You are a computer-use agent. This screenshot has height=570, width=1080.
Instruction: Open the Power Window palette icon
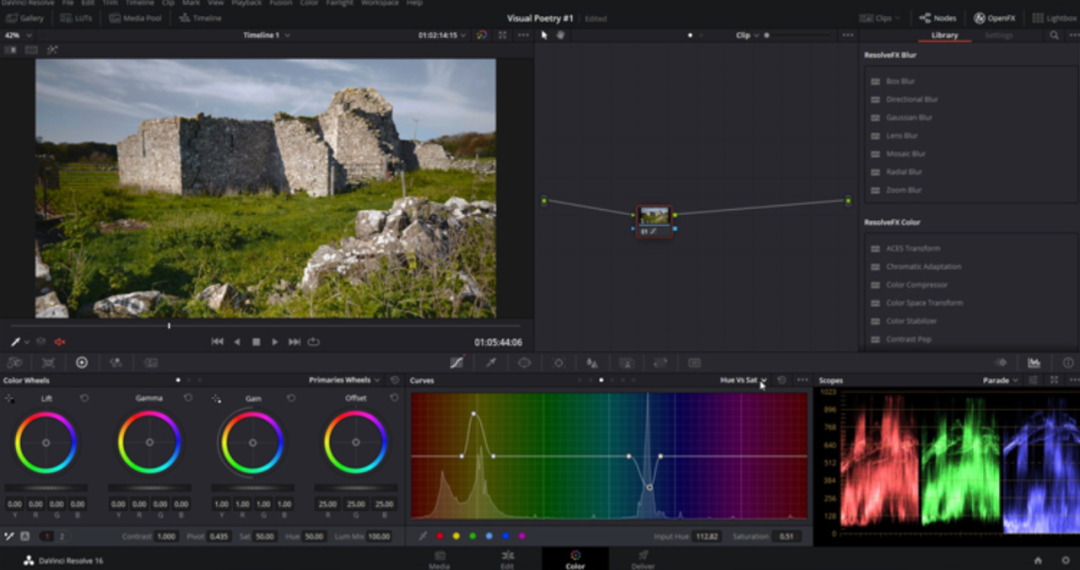point(524,363)
